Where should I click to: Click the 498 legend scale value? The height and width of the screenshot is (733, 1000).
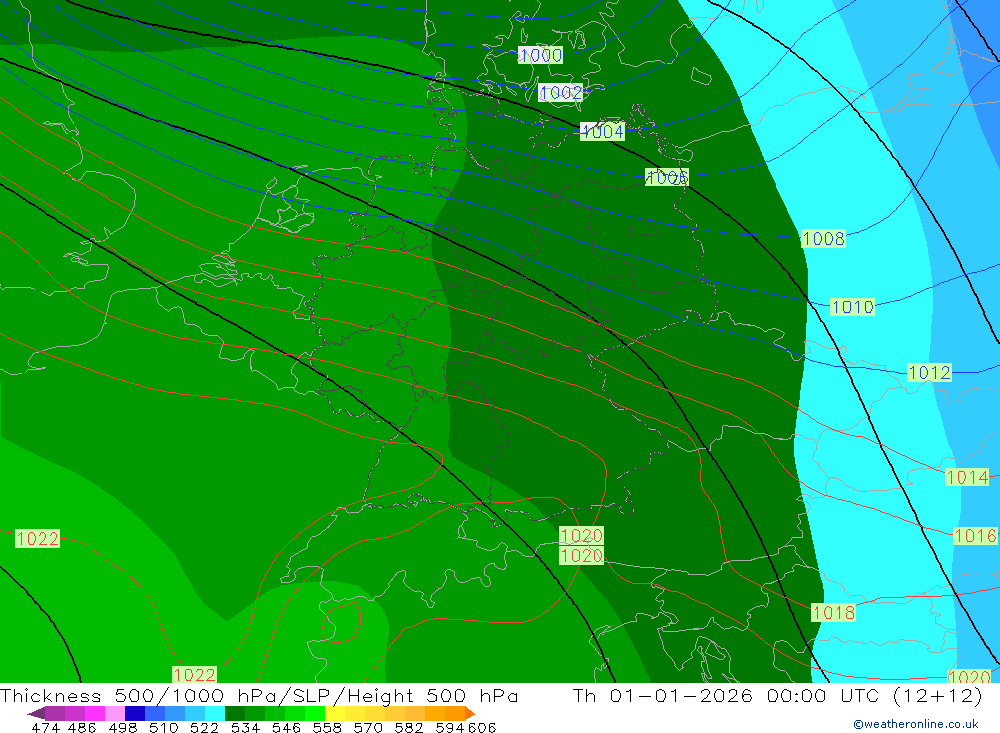tap(122, 728)
